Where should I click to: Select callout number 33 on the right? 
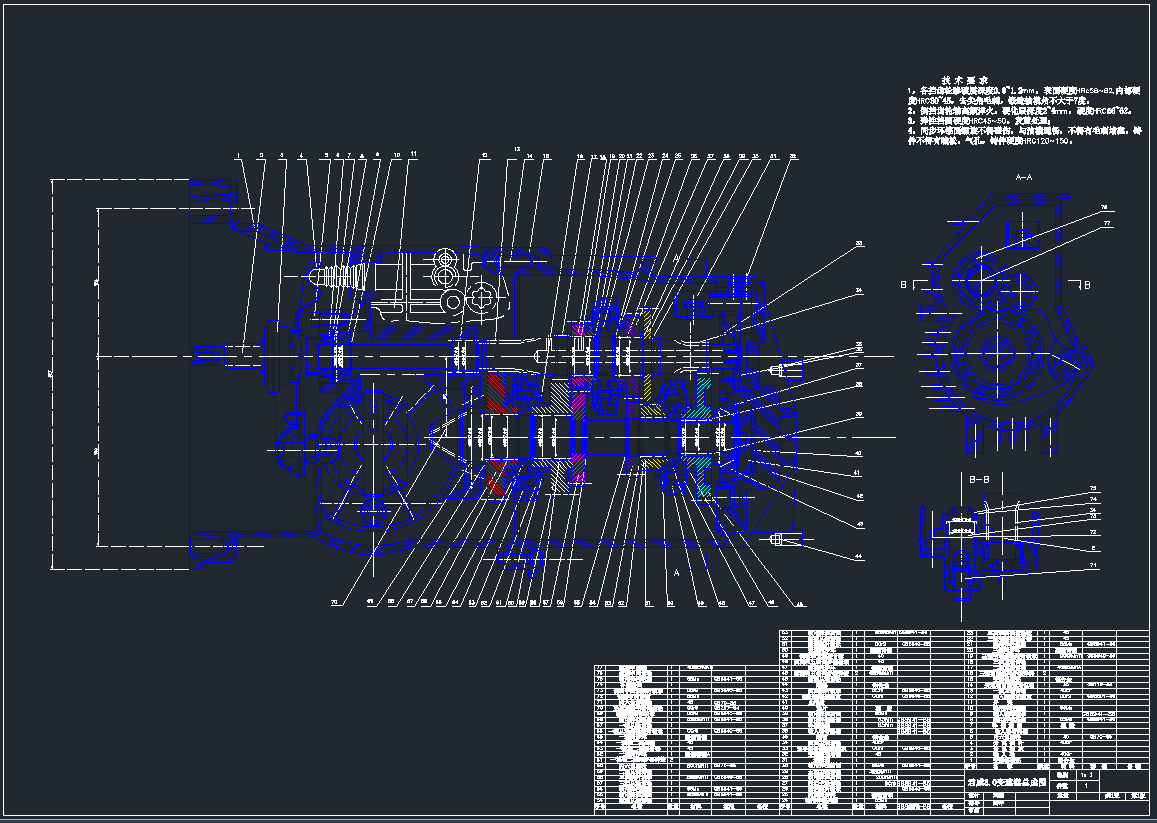(x=858, y=243)
